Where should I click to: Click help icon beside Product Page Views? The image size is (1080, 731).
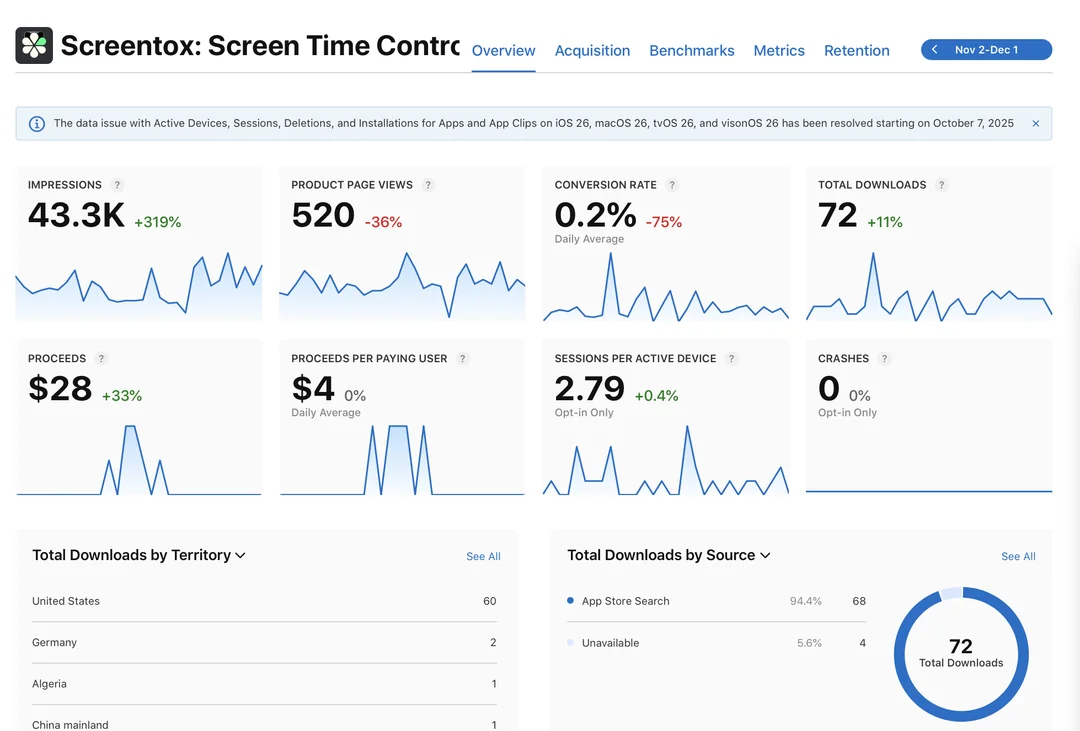pos(428,185)
